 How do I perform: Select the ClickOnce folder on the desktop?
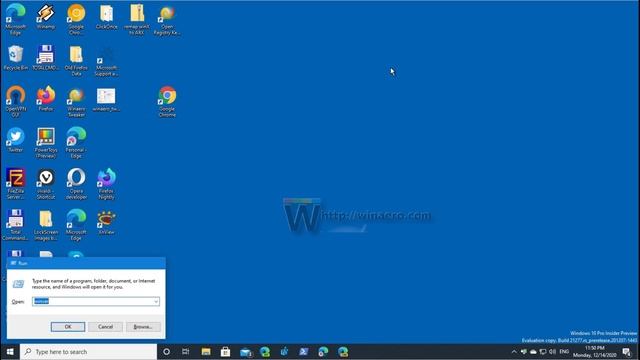coord(107,17)
